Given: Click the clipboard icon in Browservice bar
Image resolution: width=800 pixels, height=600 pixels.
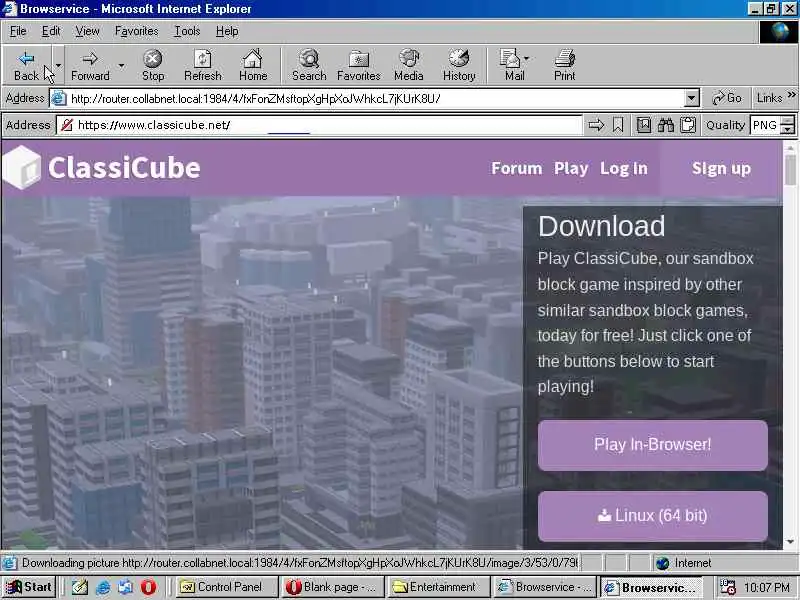Looking at the screenshot, I should click(688, 125).
